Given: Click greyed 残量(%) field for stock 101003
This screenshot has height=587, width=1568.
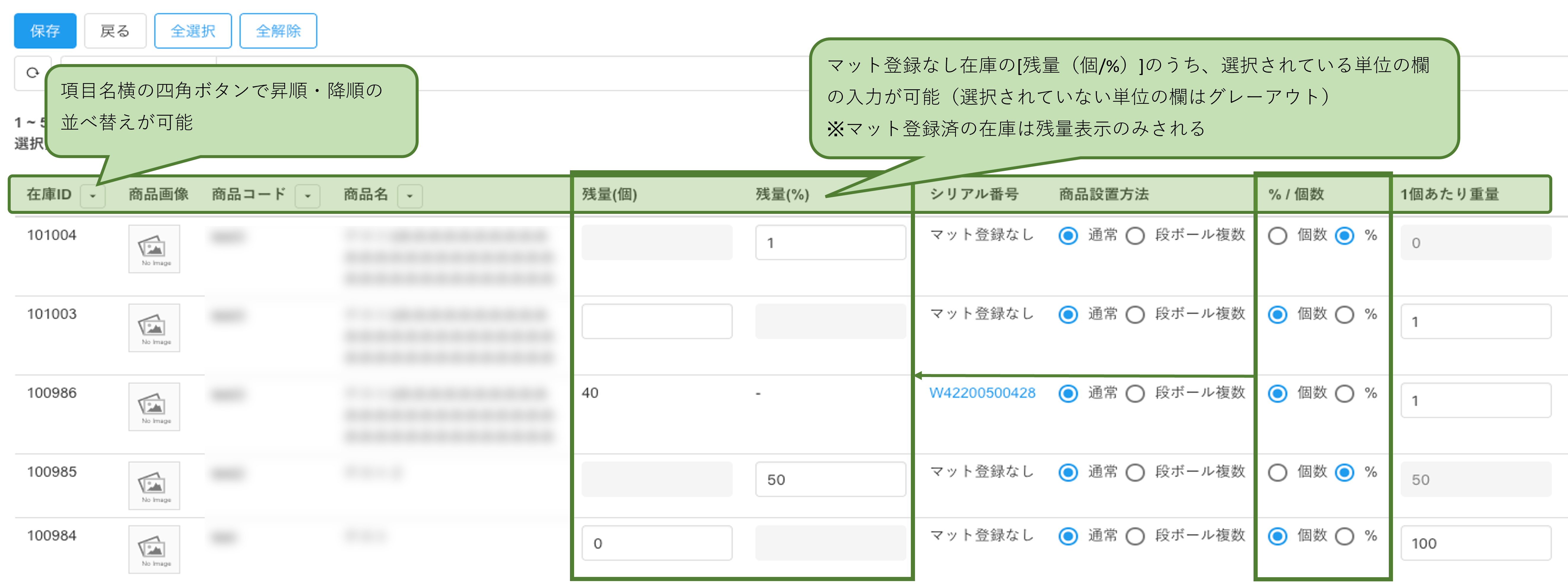Looking at the screenshot, I should (830, 321).
